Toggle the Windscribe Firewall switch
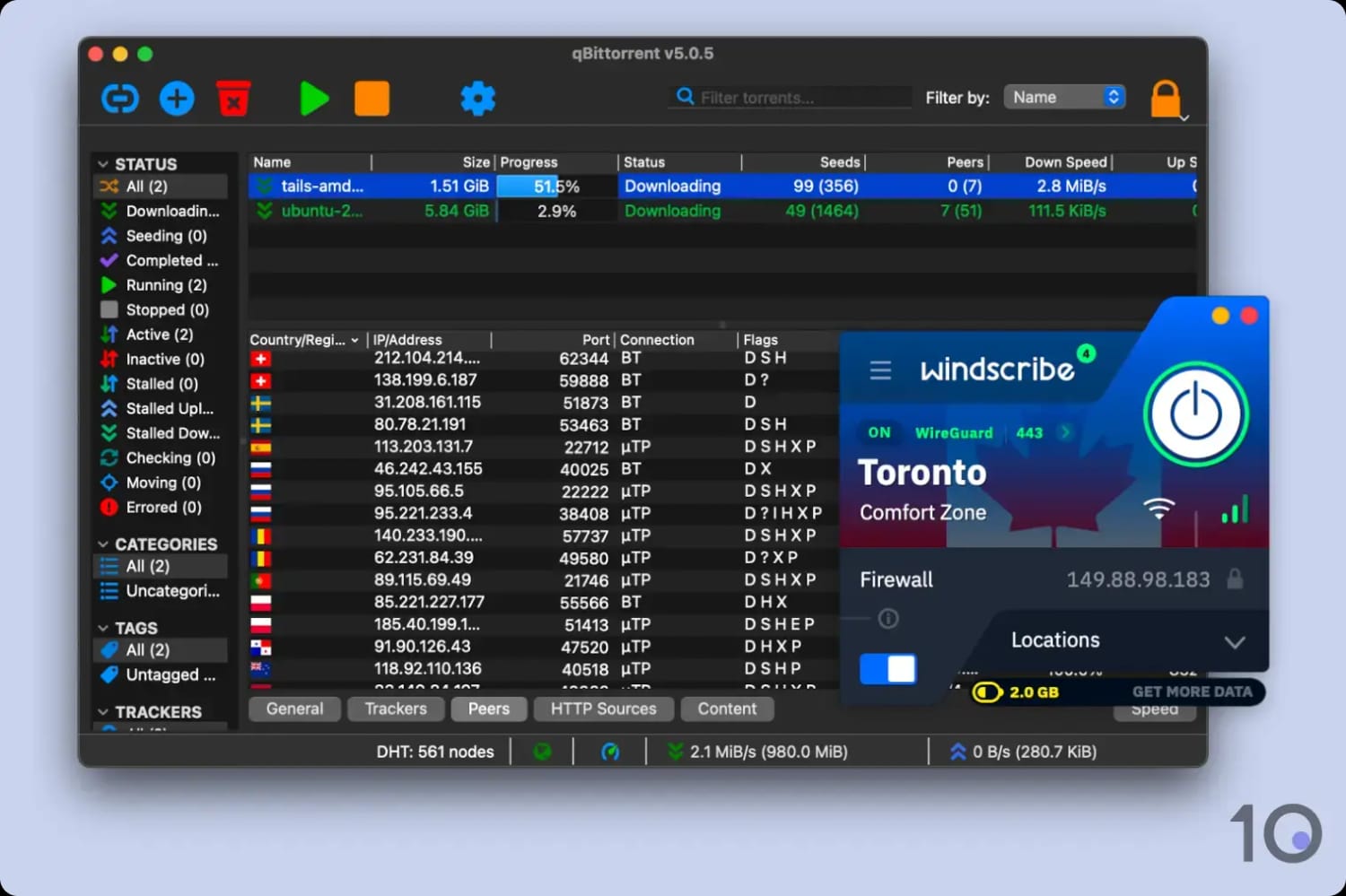Viewport: 1346px width, 896px height. pyautogui.click(x=887, y=669)
